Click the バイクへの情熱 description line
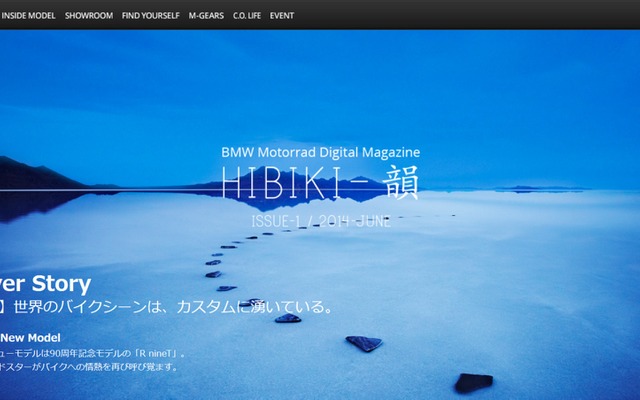Viewport: 640px width, 400px height. [x=89, y=367]
